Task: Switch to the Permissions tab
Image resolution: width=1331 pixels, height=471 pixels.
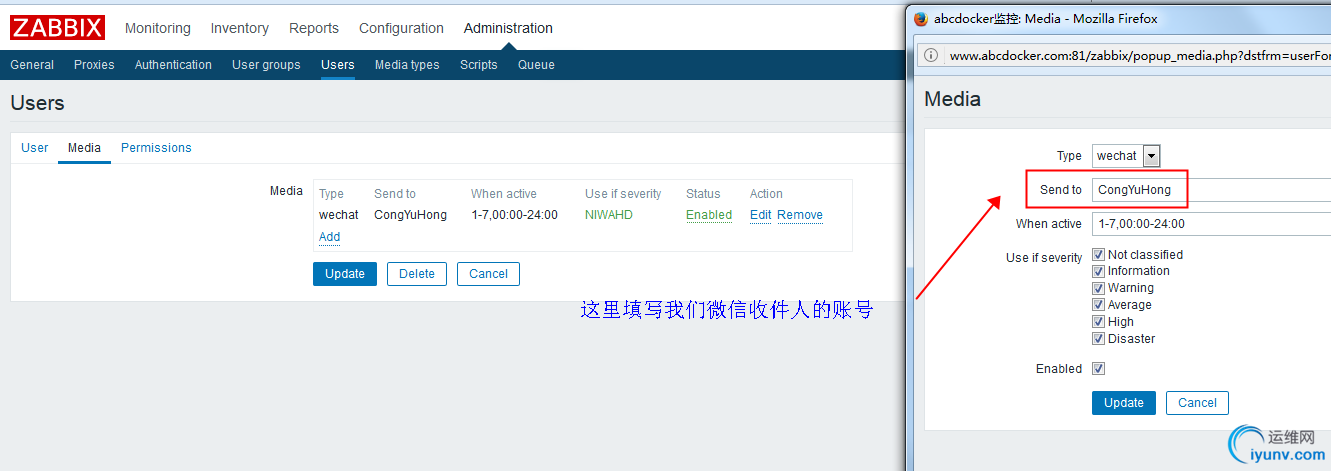Action: (x=156, y=148)
